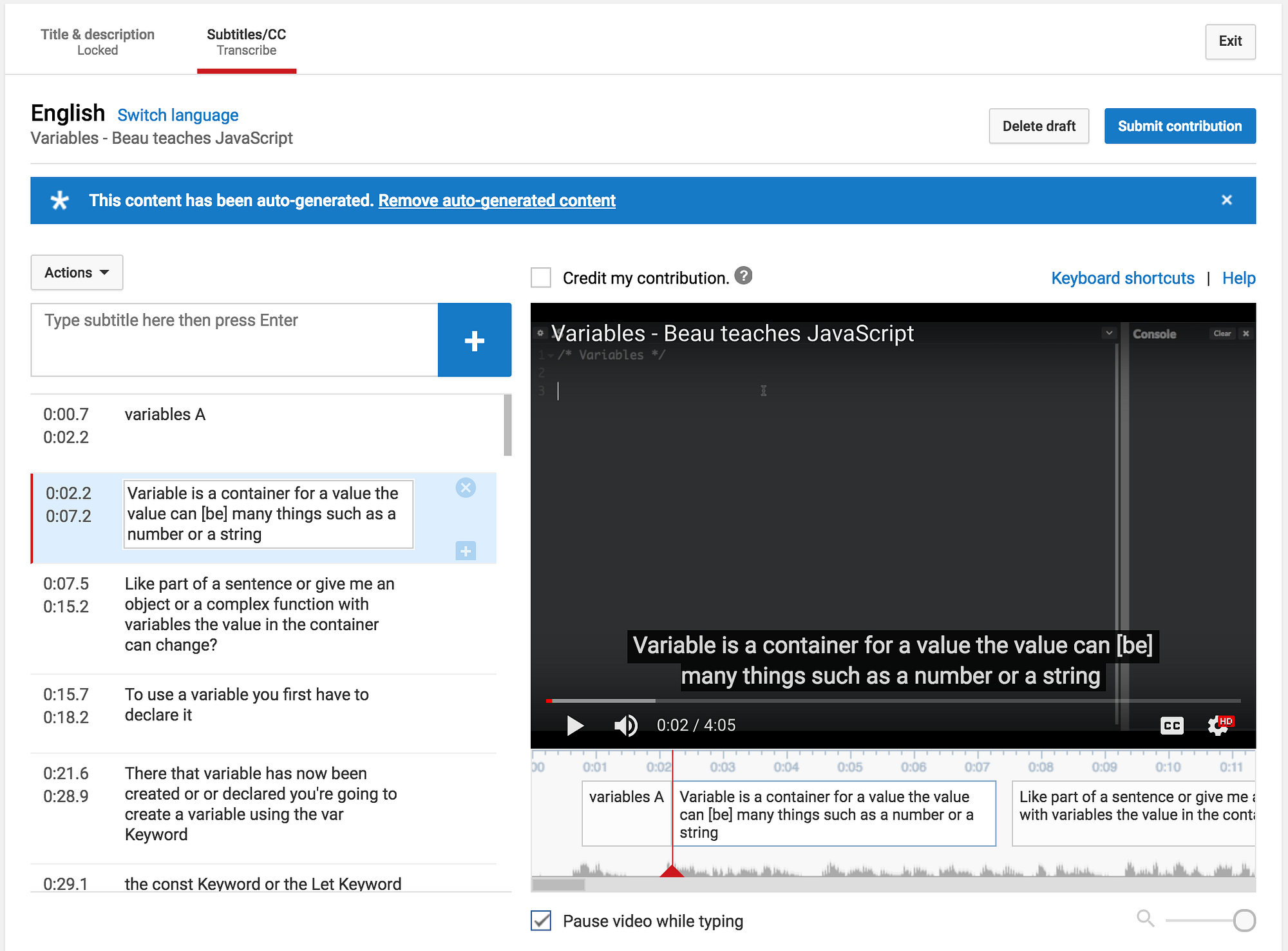Uncheck Pause video while typing
The height and width of the screenshot is (951, 1288).
[x=540, y=921]
